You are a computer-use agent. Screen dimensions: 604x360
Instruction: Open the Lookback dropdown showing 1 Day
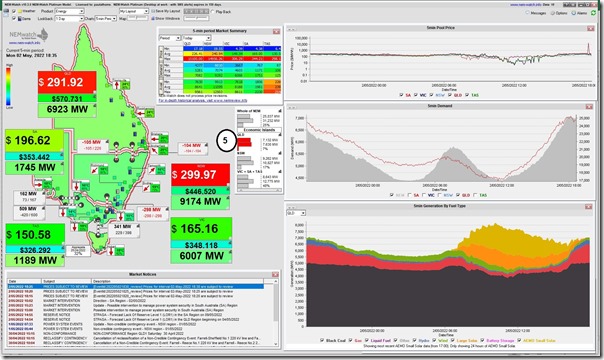[69, 18]
